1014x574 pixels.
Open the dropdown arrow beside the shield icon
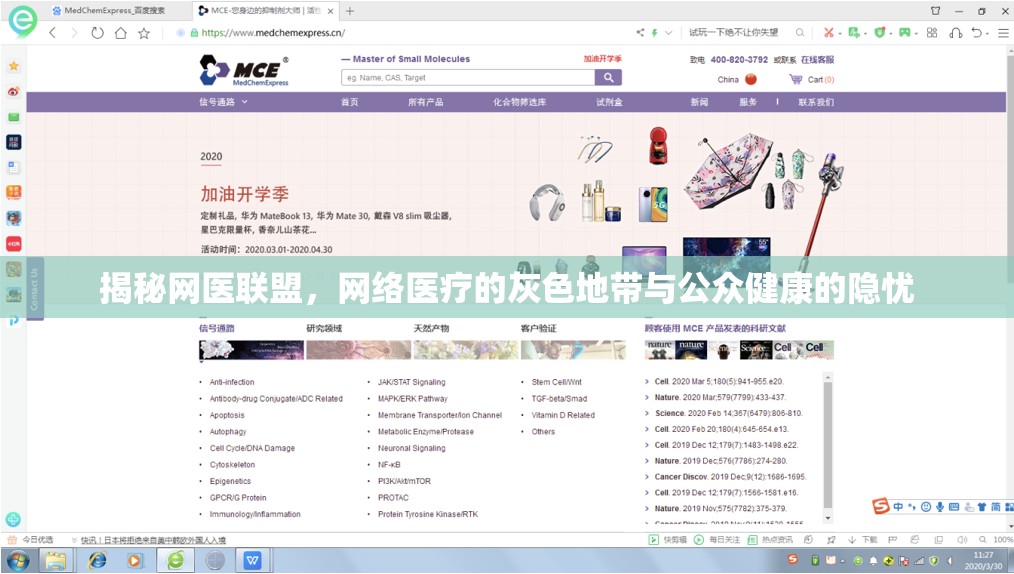coord(890,33)
